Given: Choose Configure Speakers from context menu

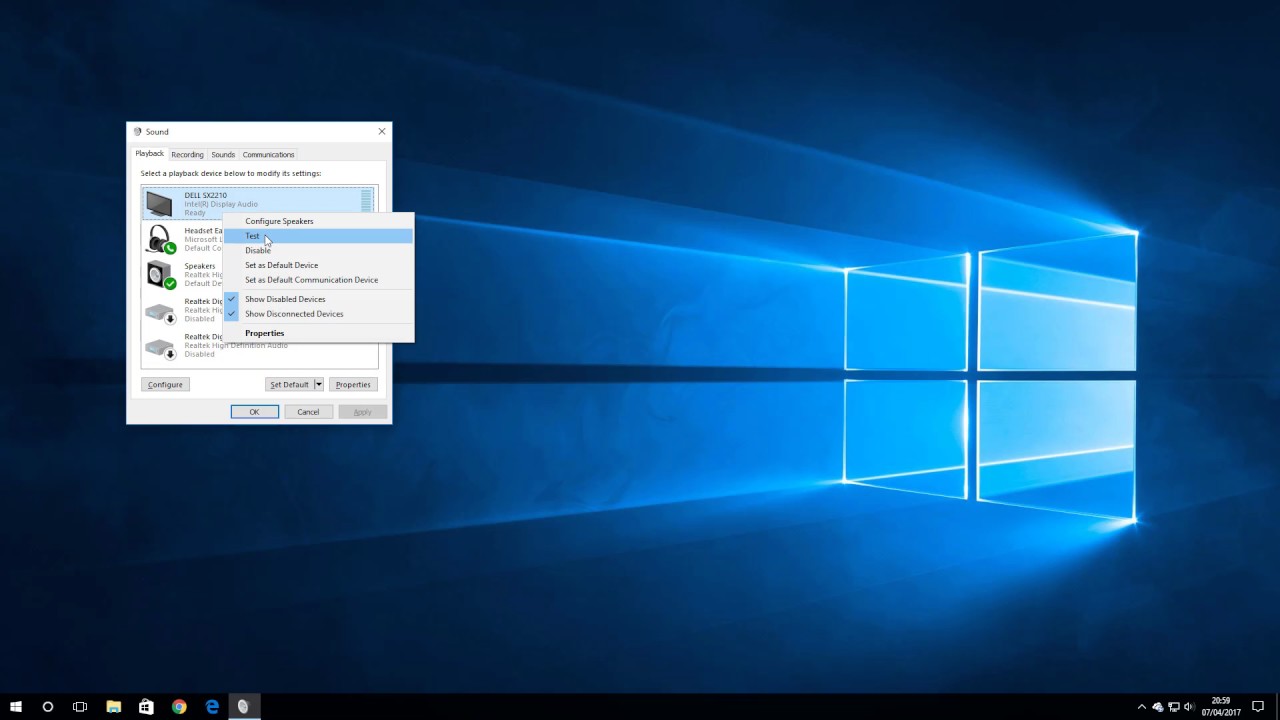Looking at the screenshot, I should coord(318,221).
